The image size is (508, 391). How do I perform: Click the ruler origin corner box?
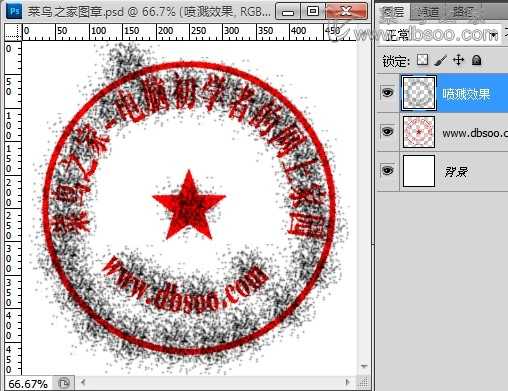tap(13, 32)
